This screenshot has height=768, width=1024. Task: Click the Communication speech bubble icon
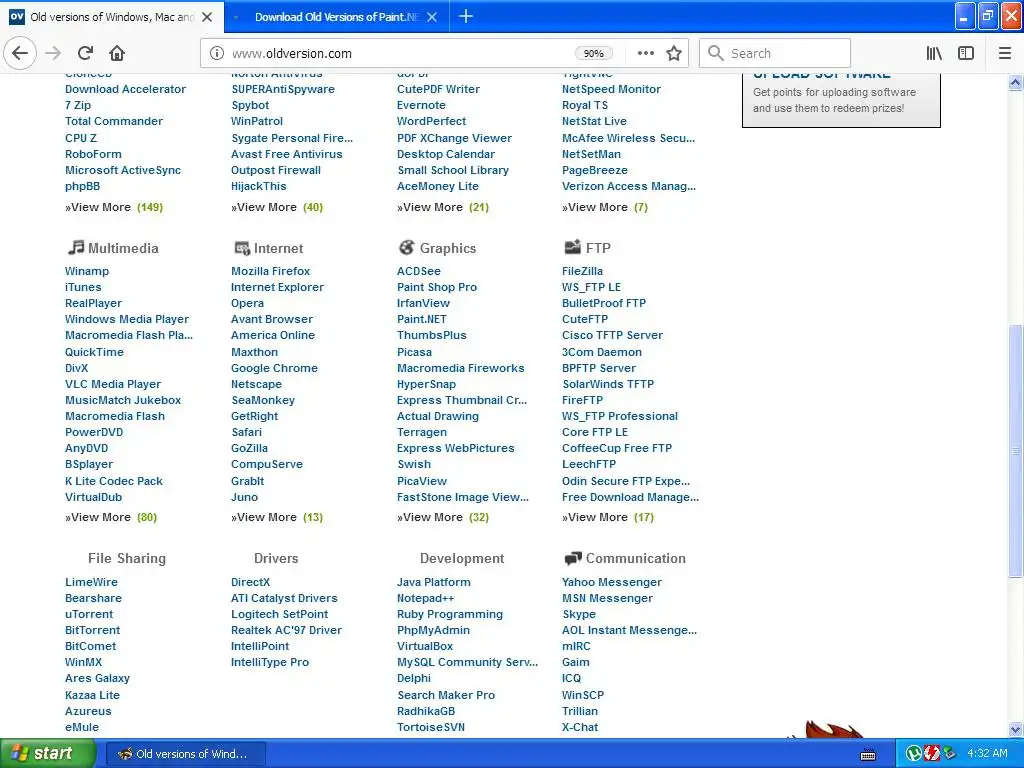point(573,558)
